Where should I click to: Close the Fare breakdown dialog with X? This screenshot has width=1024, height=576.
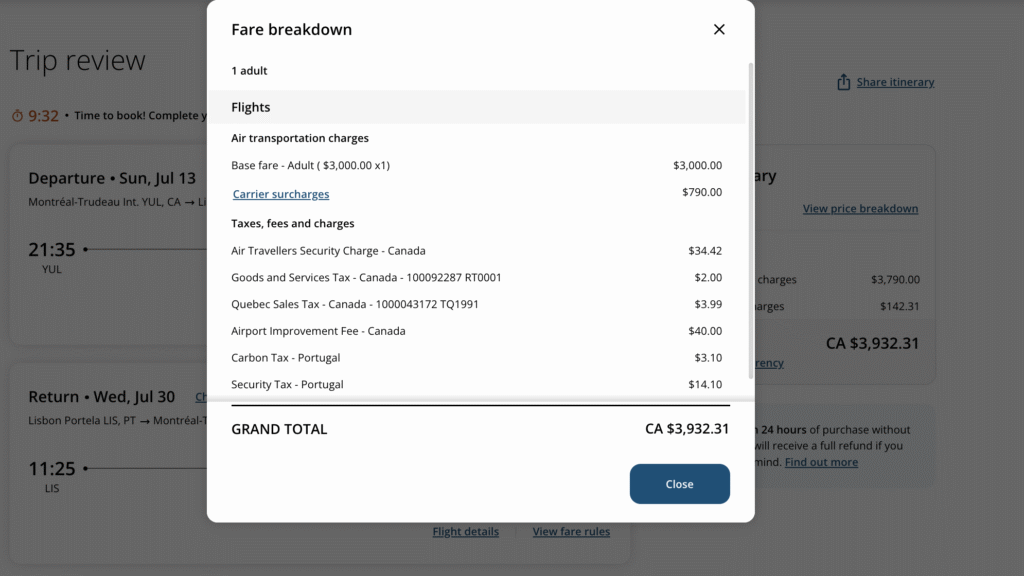click(719, 30)
